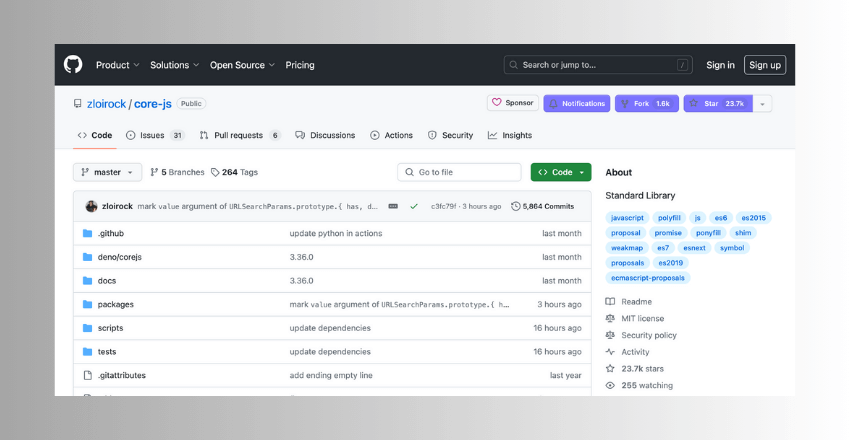Click the polyfill topic tag
This screenshot has height=440, width=850.
669,218
